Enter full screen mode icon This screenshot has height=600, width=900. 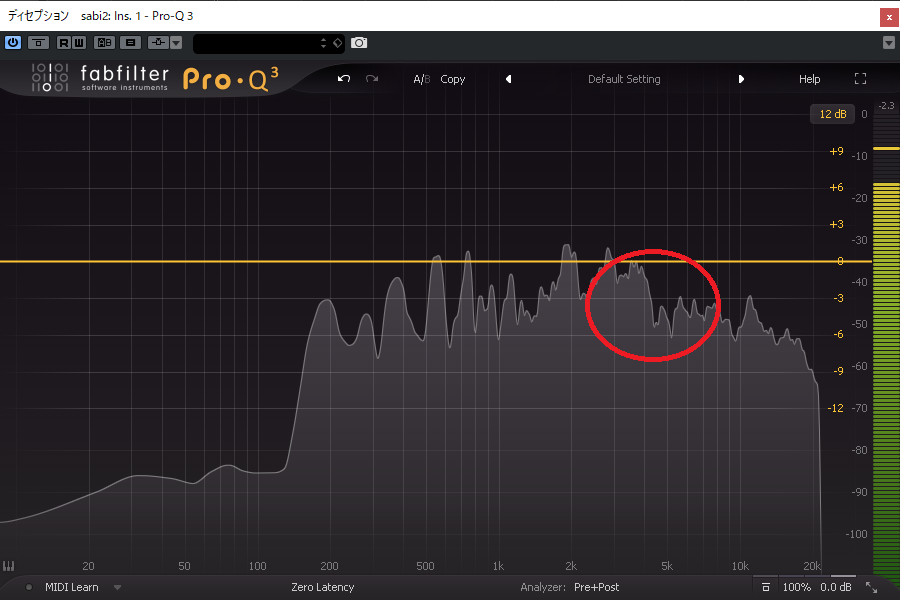tap(860, 79)
